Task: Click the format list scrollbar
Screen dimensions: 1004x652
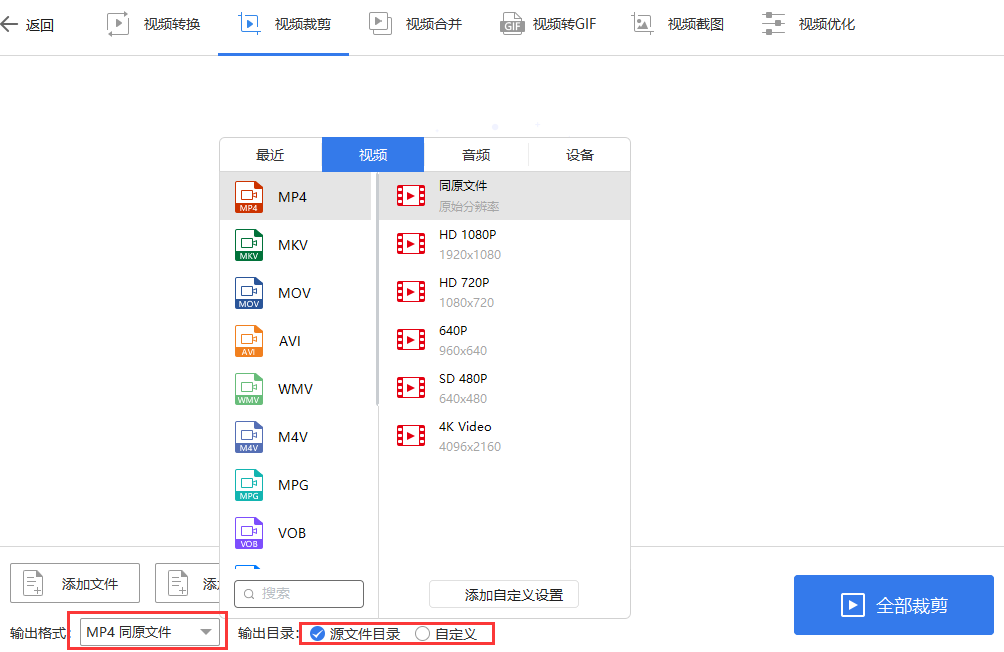Action: tap(377, 289)
